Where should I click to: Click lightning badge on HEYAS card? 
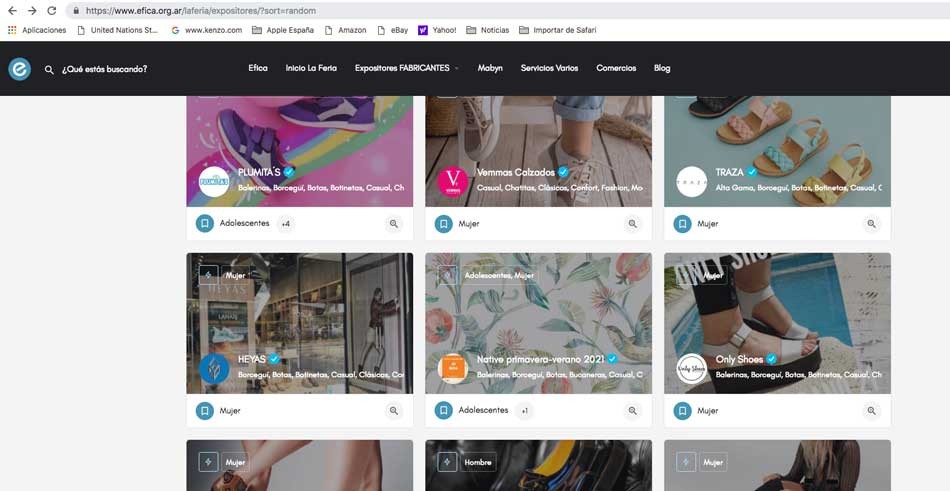pos(208,275)
